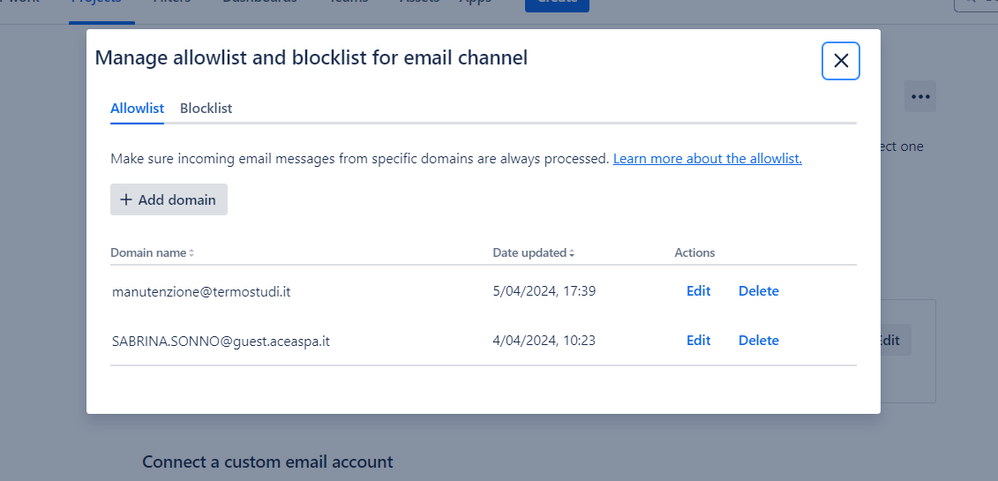The image size is (998, 481).
Task: Select the manutenzione@termostudi.it domain text
Action: click(x=201, y=292)
